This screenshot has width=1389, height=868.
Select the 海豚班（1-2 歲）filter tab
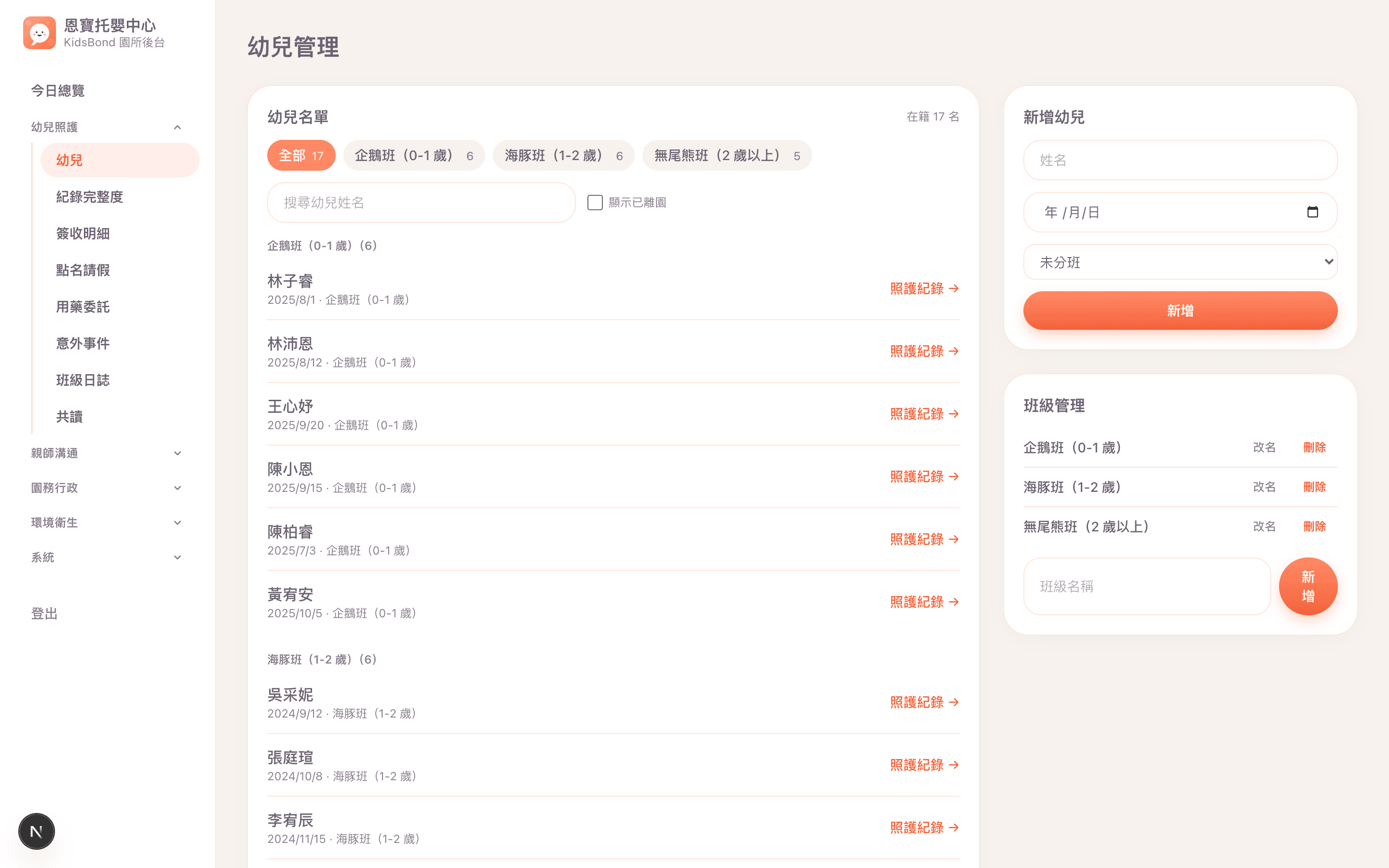coord(564,156)
